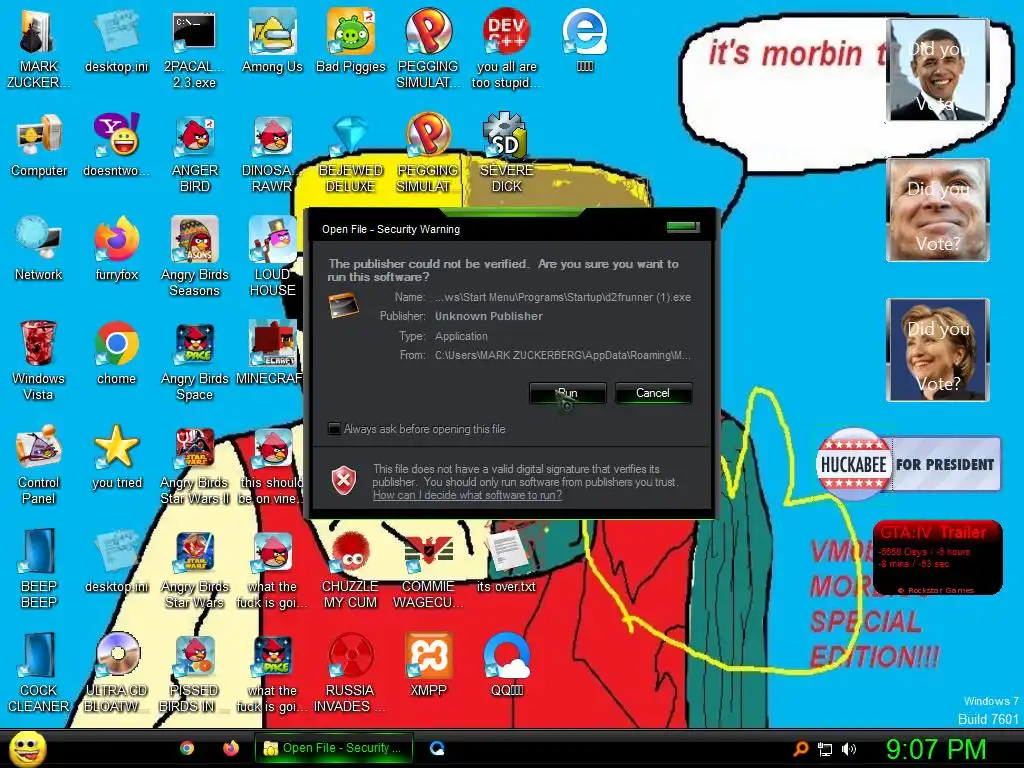Click the Run button in security warning
The image size is (1024, 768).
[568, 393]
